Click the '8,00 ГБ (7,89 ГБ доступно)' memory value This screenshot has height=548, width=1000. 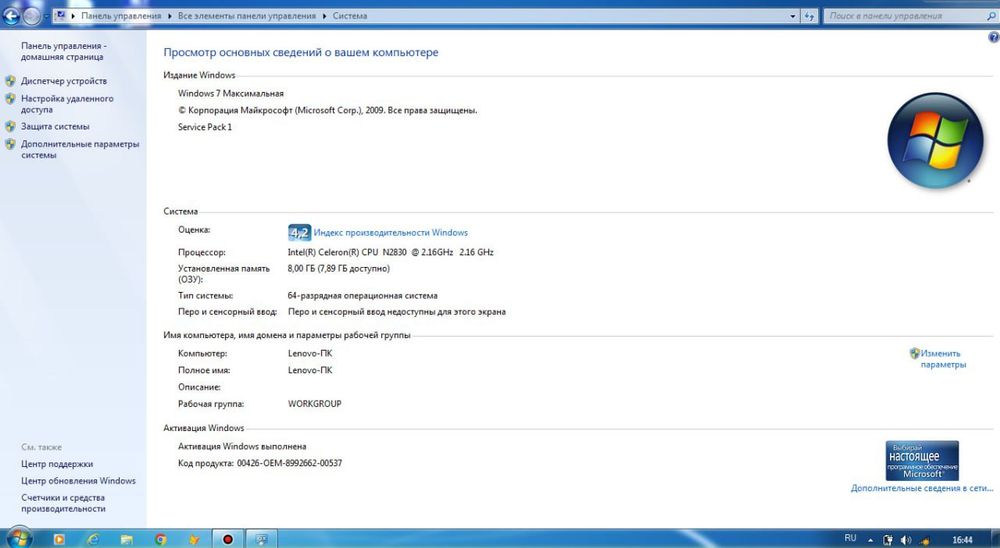[x=339, y=269]
